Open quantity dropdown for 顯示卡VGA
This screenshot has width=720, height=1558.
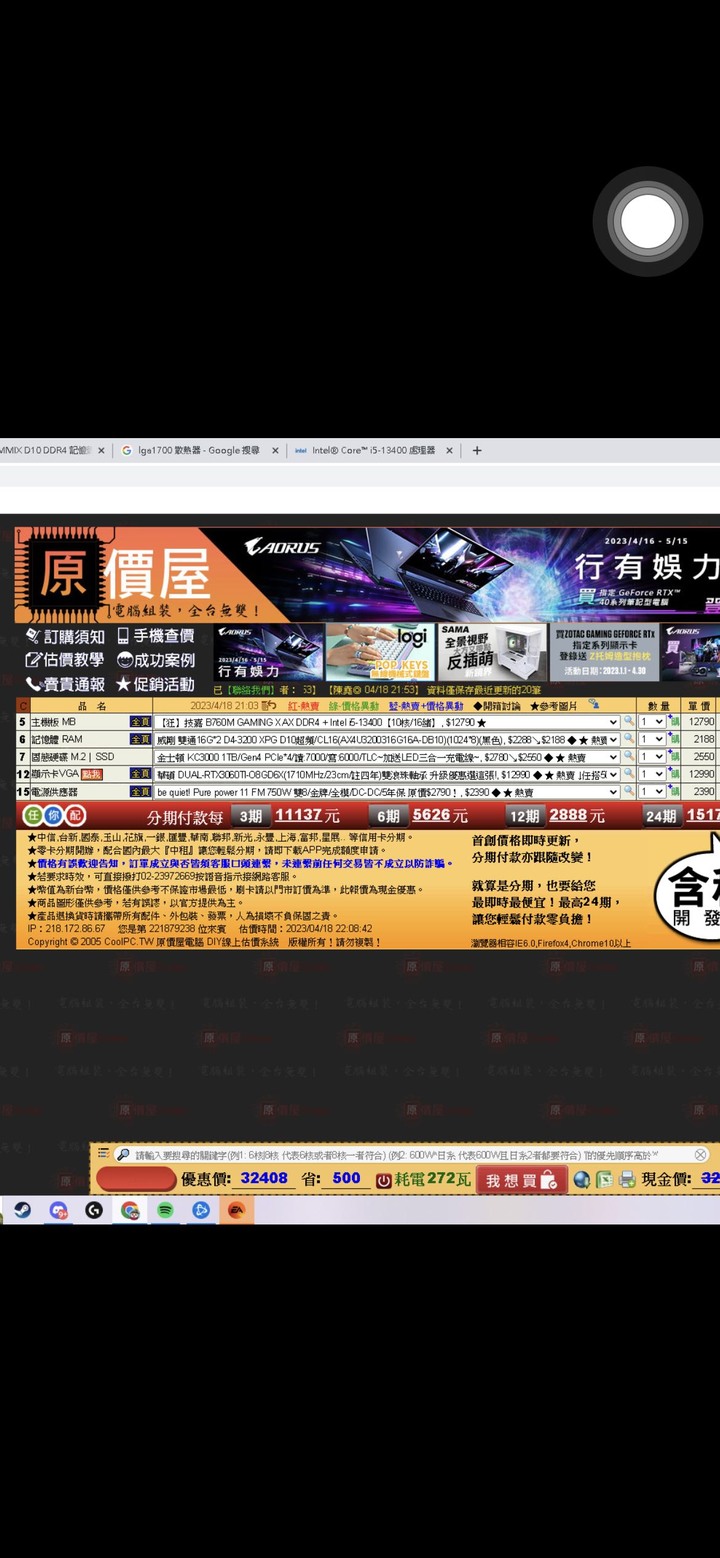tap(652, 774)
